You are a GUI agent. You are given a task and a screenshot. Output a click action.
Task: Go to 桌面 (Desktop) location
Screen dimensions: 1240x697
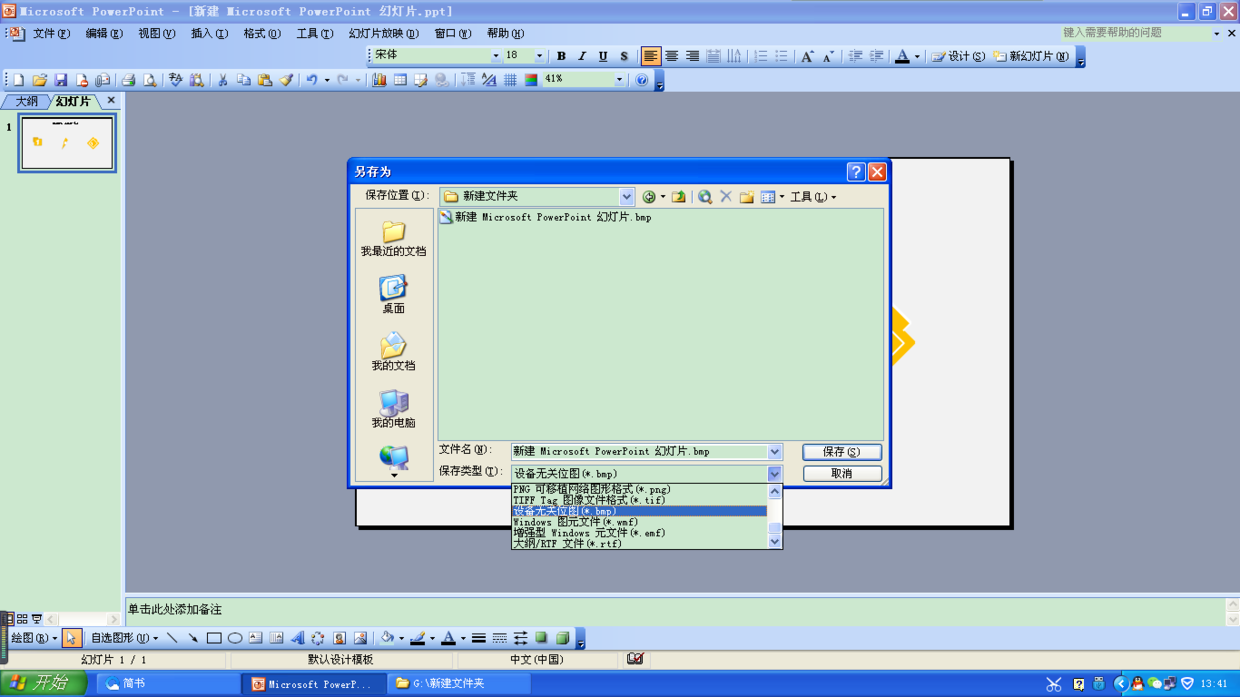393,296
